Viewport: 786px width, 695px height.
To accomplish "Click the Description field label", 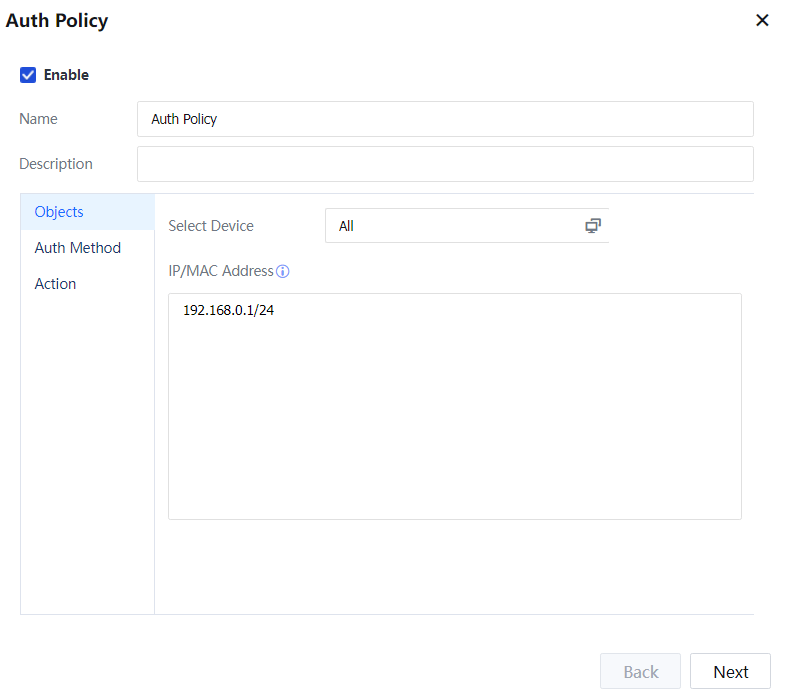I will (56, 164).
